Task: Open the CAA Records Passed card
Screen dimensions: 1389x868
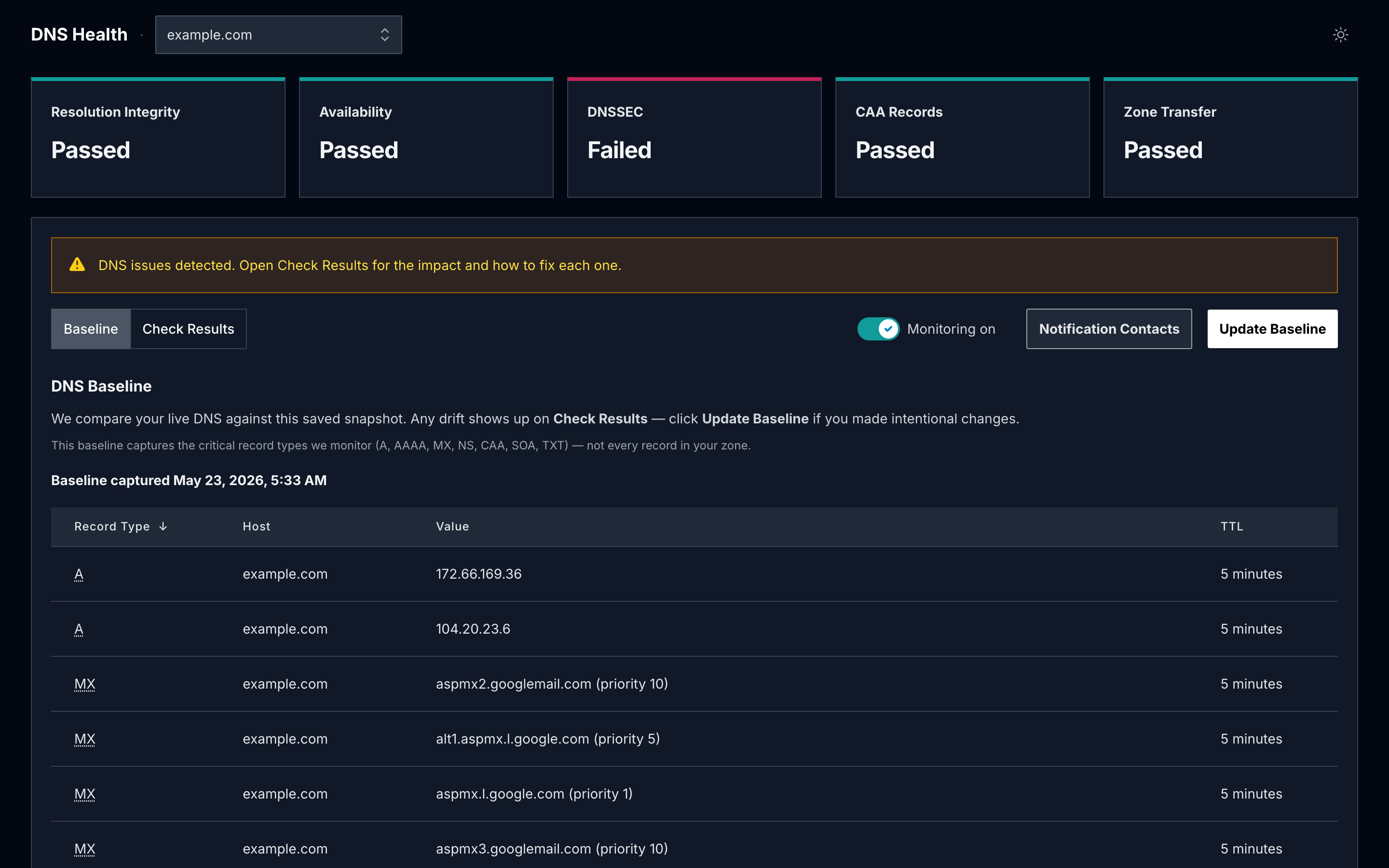Action: tap(962, 138)
